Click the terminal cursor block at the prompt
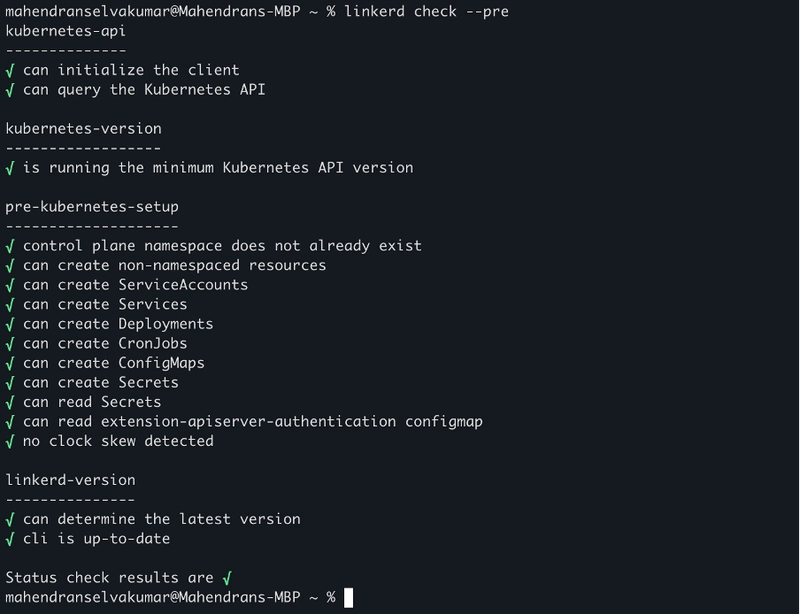This screenshot has height=614, width=800. pos(348,597)
